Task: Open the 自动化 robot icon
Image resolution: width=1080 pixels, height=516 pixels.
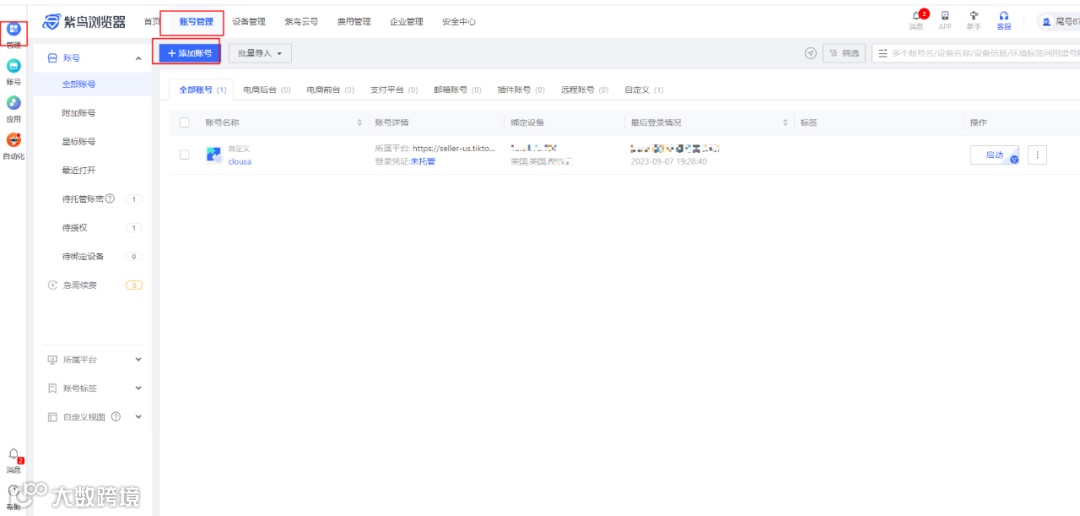Action: click(x=13, y=140)
